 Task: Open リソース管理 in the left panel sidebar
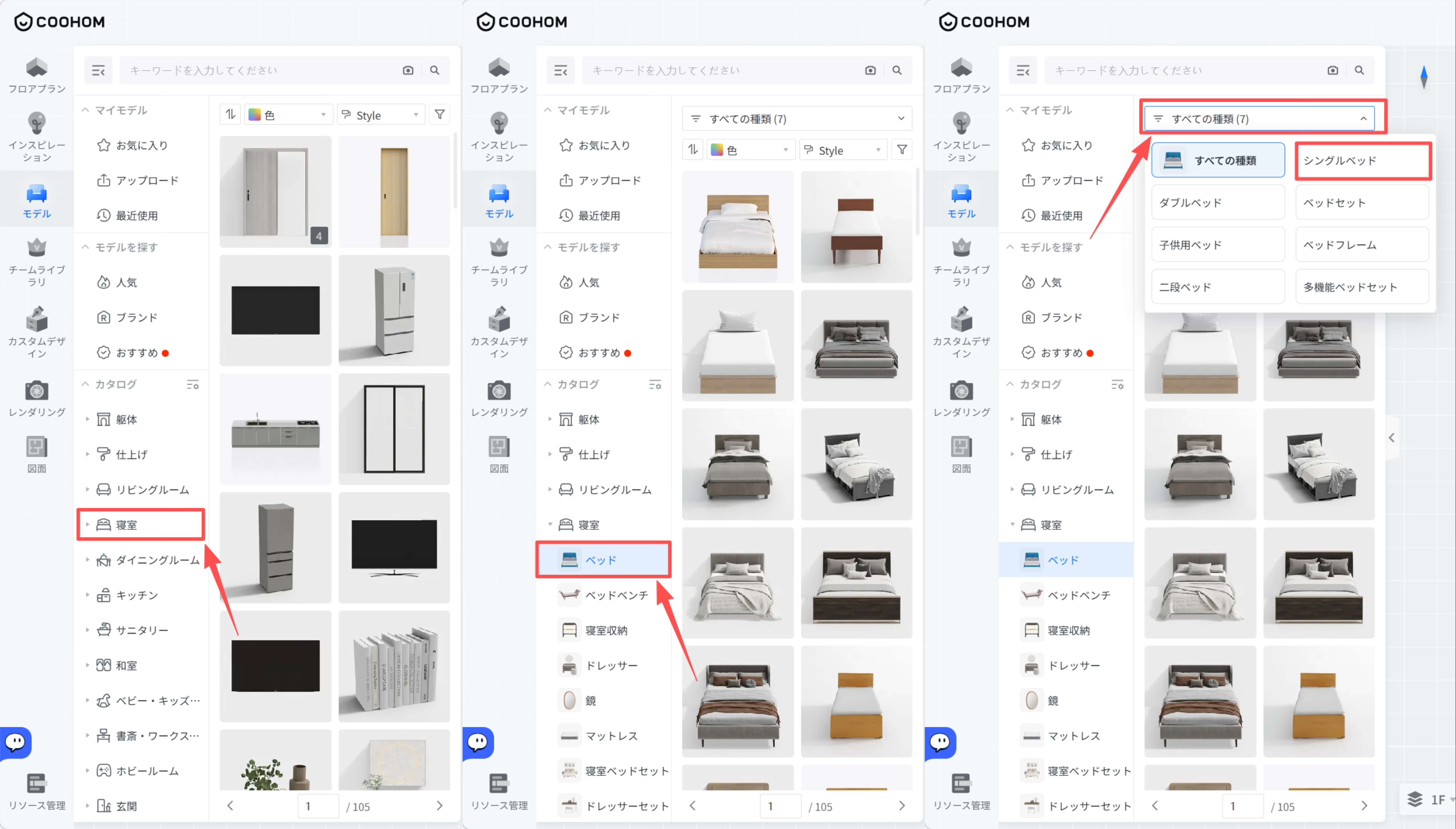[x=37, y=792]
